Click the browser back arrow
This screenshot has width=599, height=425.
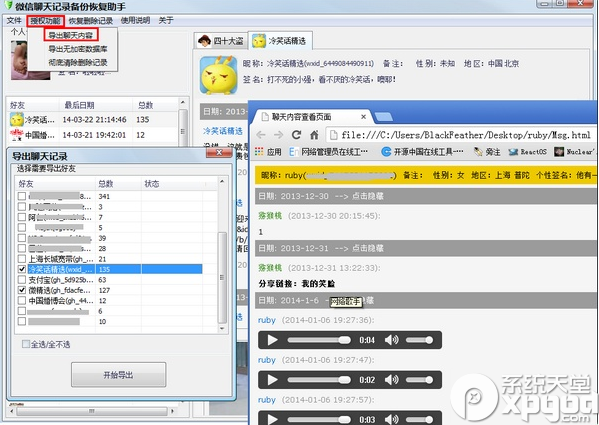(x=261, y=135)
